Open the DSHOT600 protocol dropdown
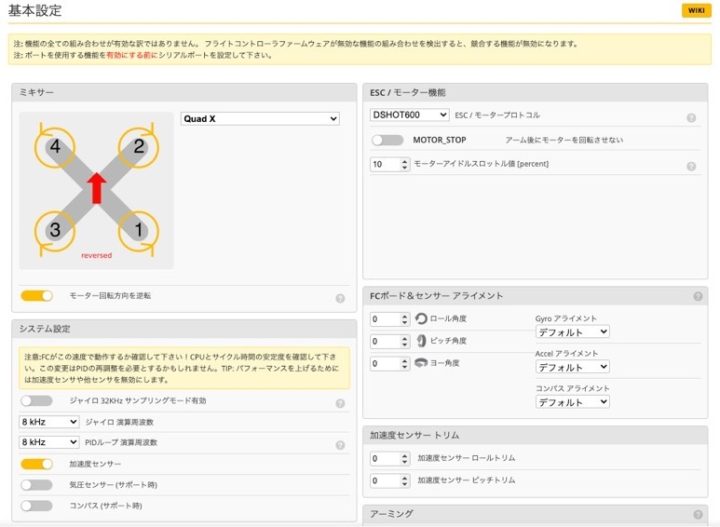This screenshot has height=527, width=720. 409,116
